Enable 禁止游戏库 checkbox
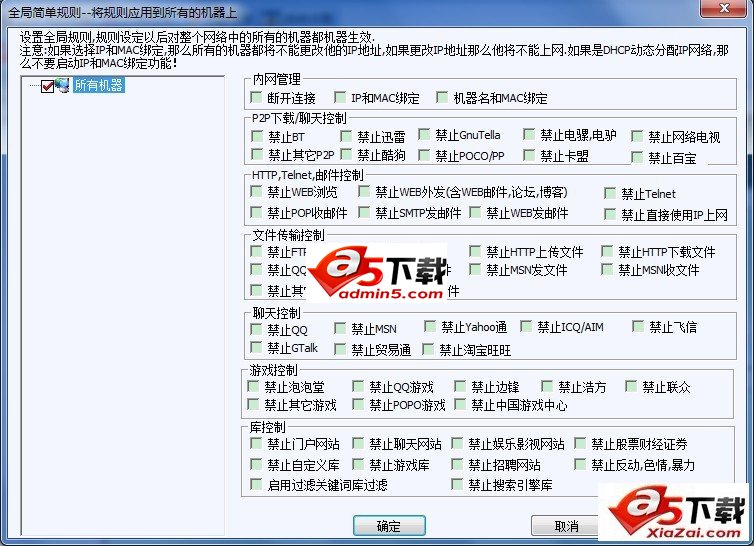The height and width of the screenshot is (546, 754). coord(358,464)
